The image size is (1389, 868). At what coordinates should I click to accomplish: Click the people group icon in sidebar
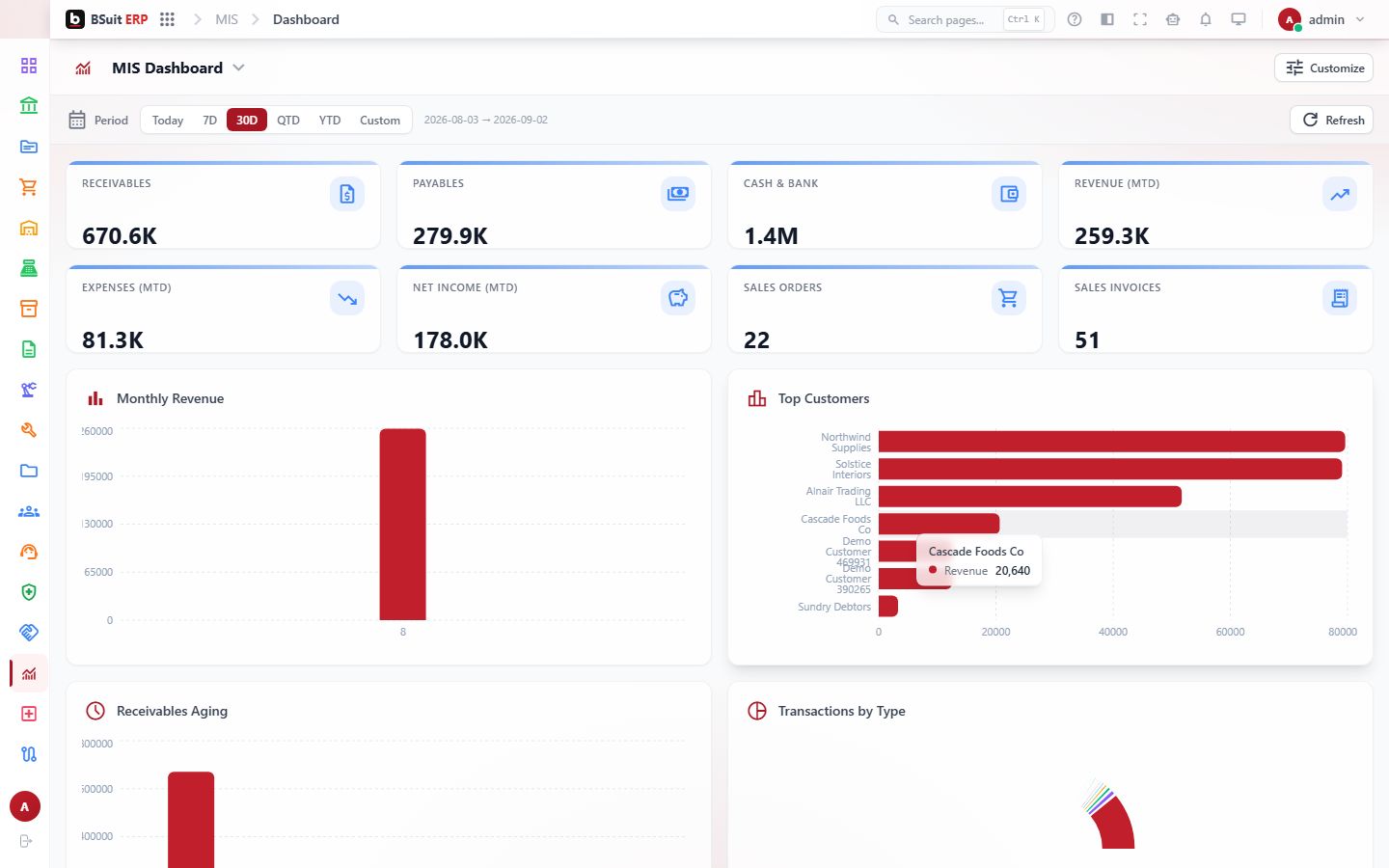[29, 511]
